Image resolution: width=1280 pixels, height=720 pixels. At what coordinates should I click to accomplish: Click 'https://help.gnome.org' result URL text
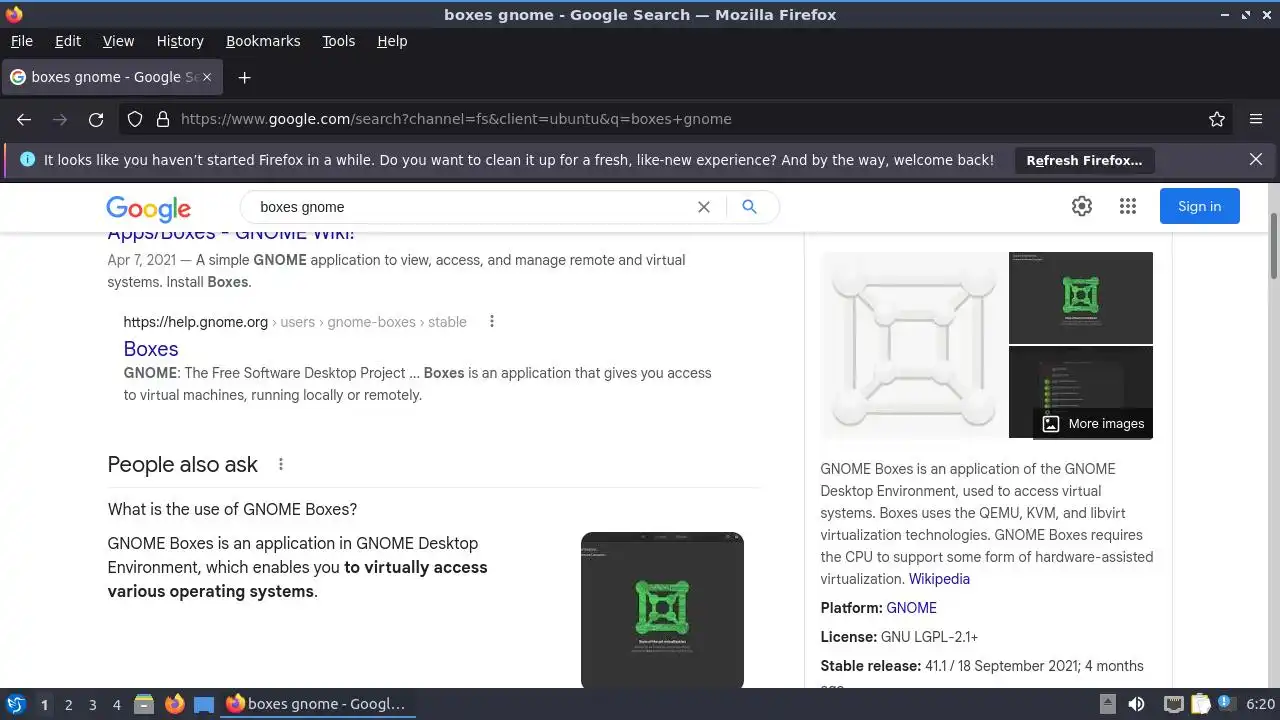196,322
